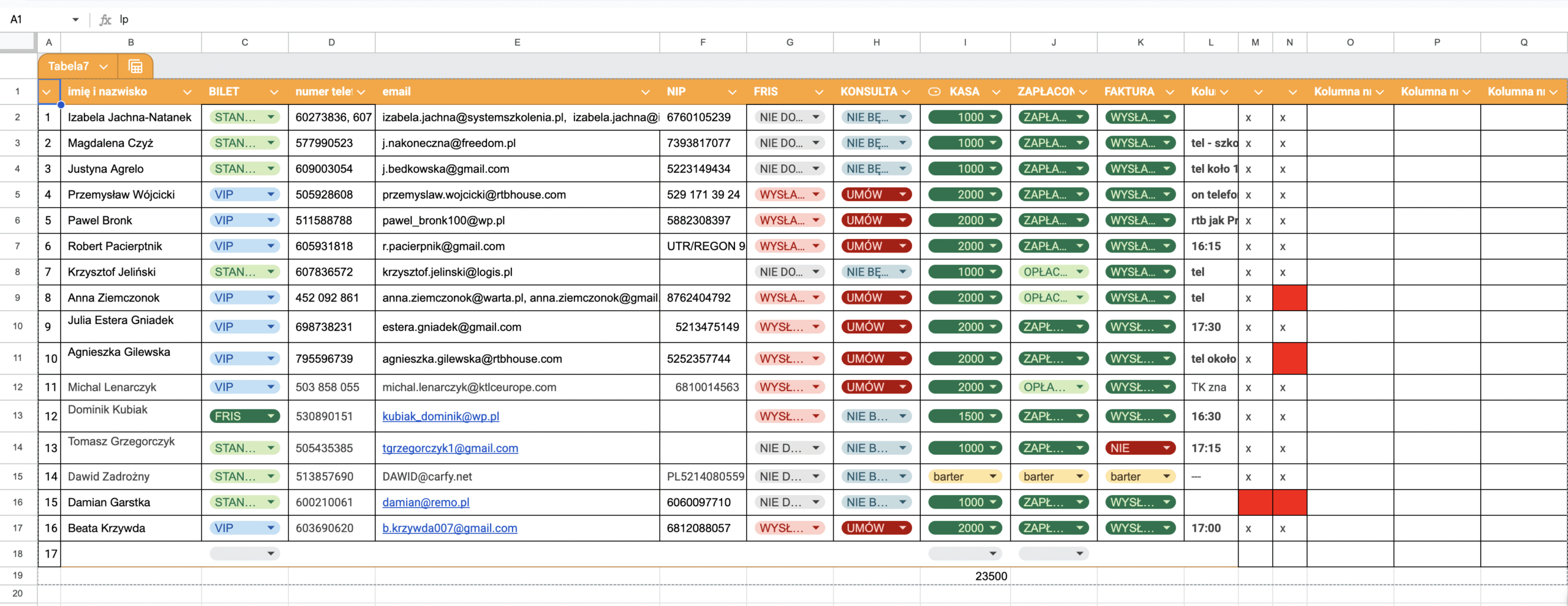1568x606 pixels.
Task: Open damian@remo.pl email link
Action: point(426,502)
